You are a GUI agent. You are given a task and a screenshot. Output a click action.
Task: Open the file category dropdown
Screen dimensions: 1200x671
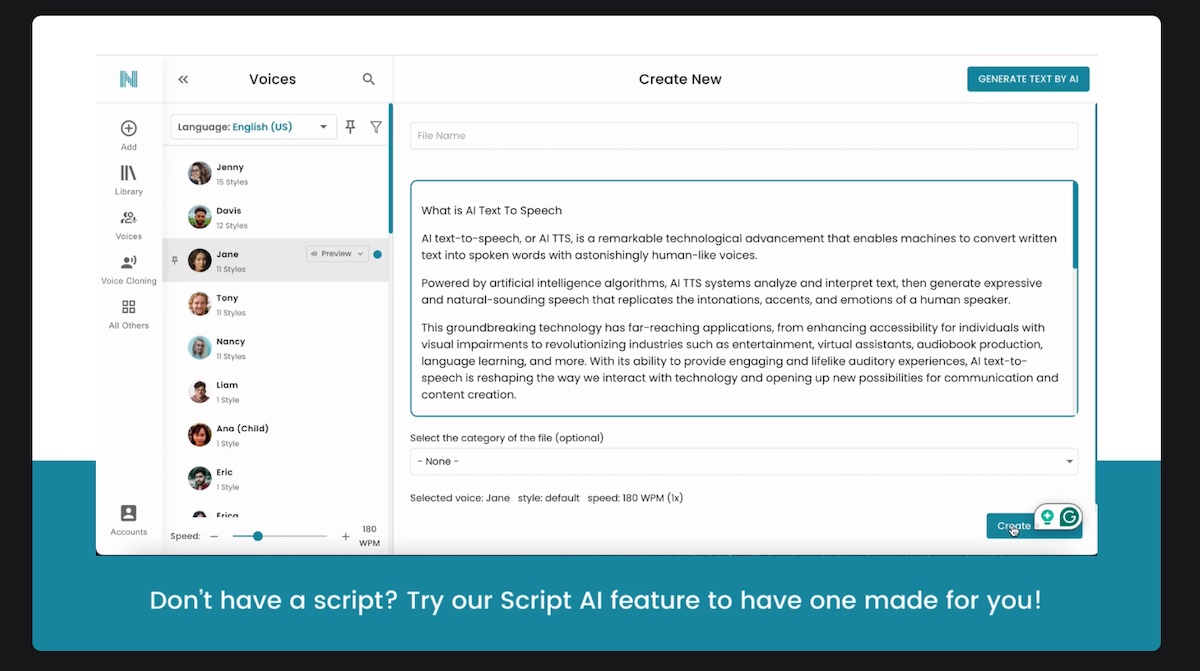(x=744, y=461)
